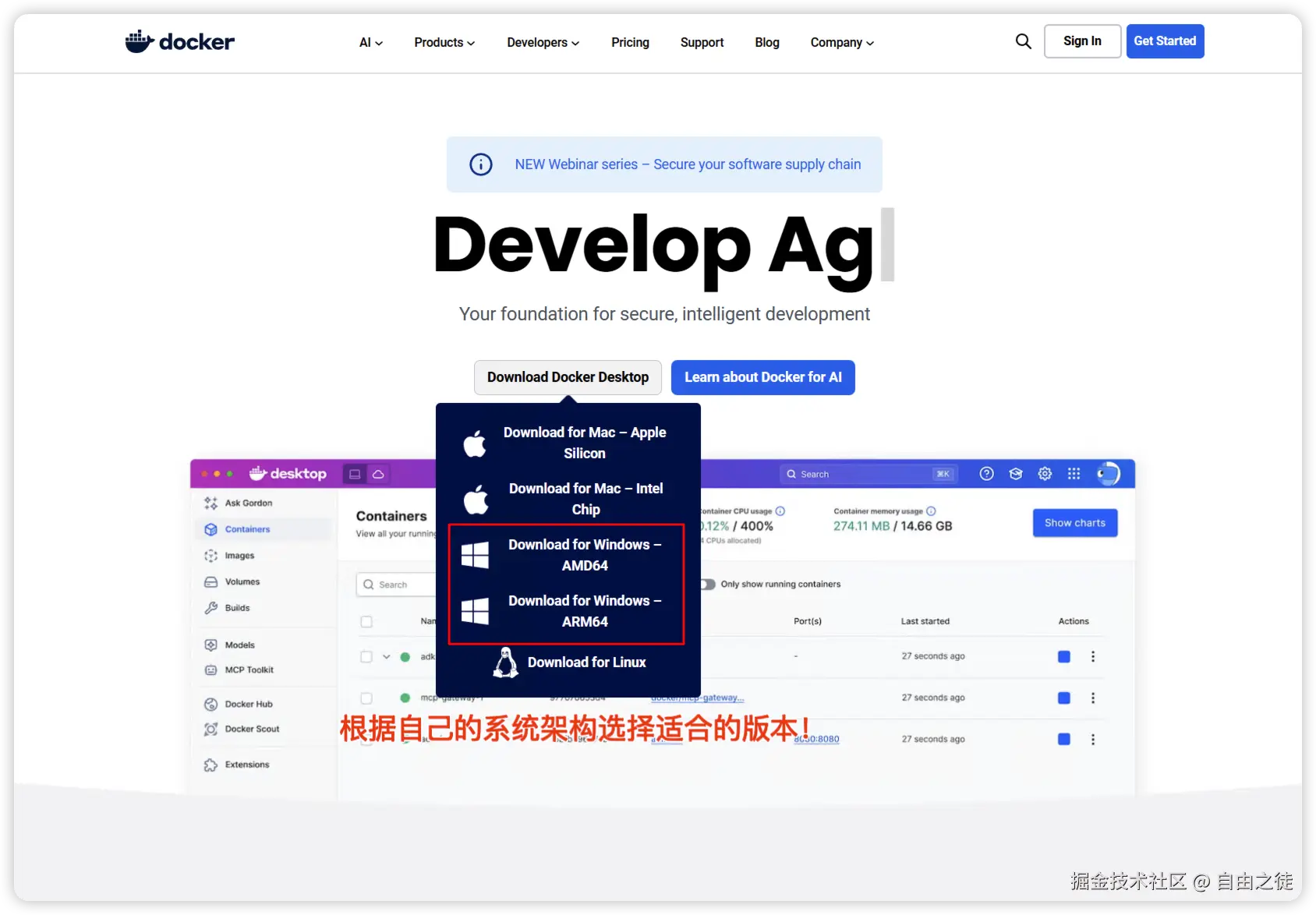Click the Sign In button
Viewport: 1316px width, 915px height.
coord(1082,41)
